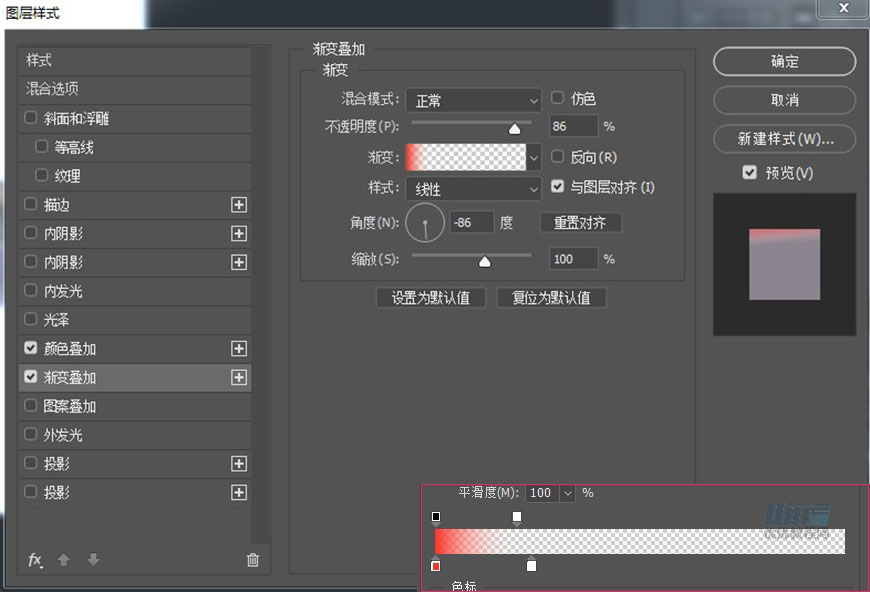
Task: Select the red color stop below gradient bar
Action: click(x=436, y=566)
